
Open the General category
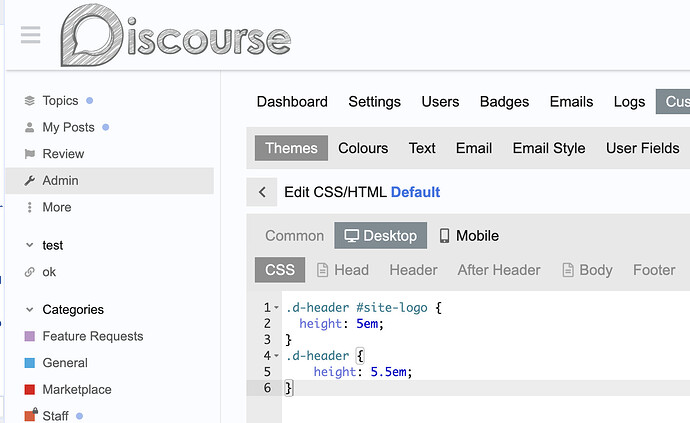tap(65, 363)
